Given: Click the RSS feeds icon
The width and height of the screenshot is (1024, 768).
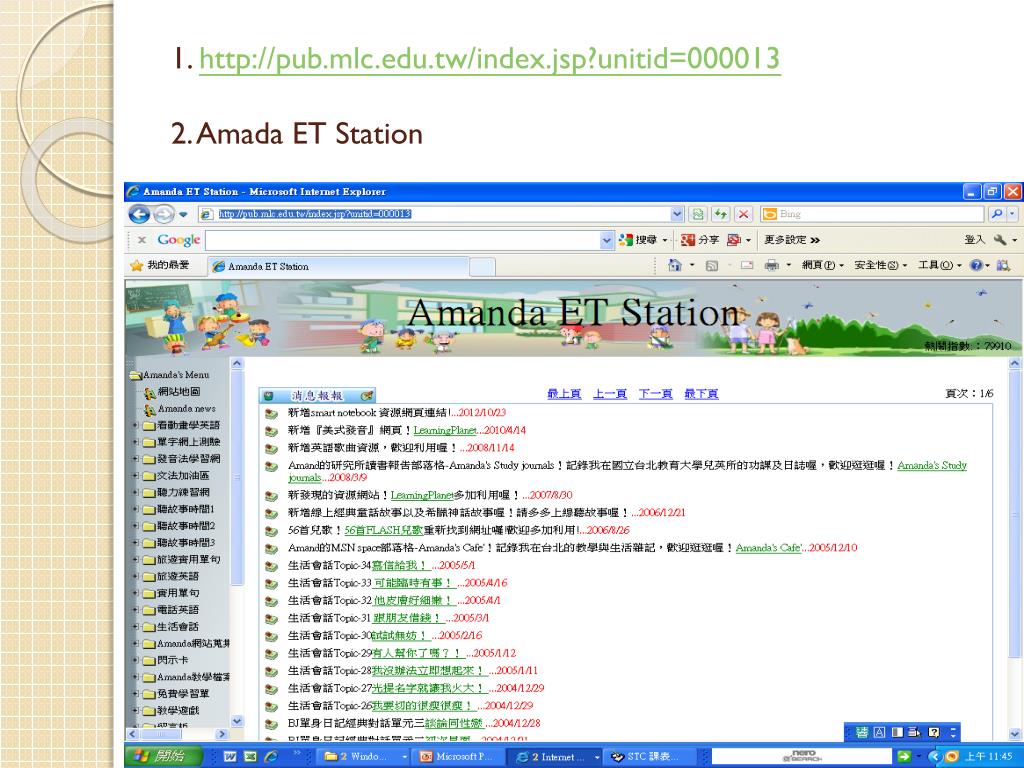Looking at the screenshot, I should point(712,265).
